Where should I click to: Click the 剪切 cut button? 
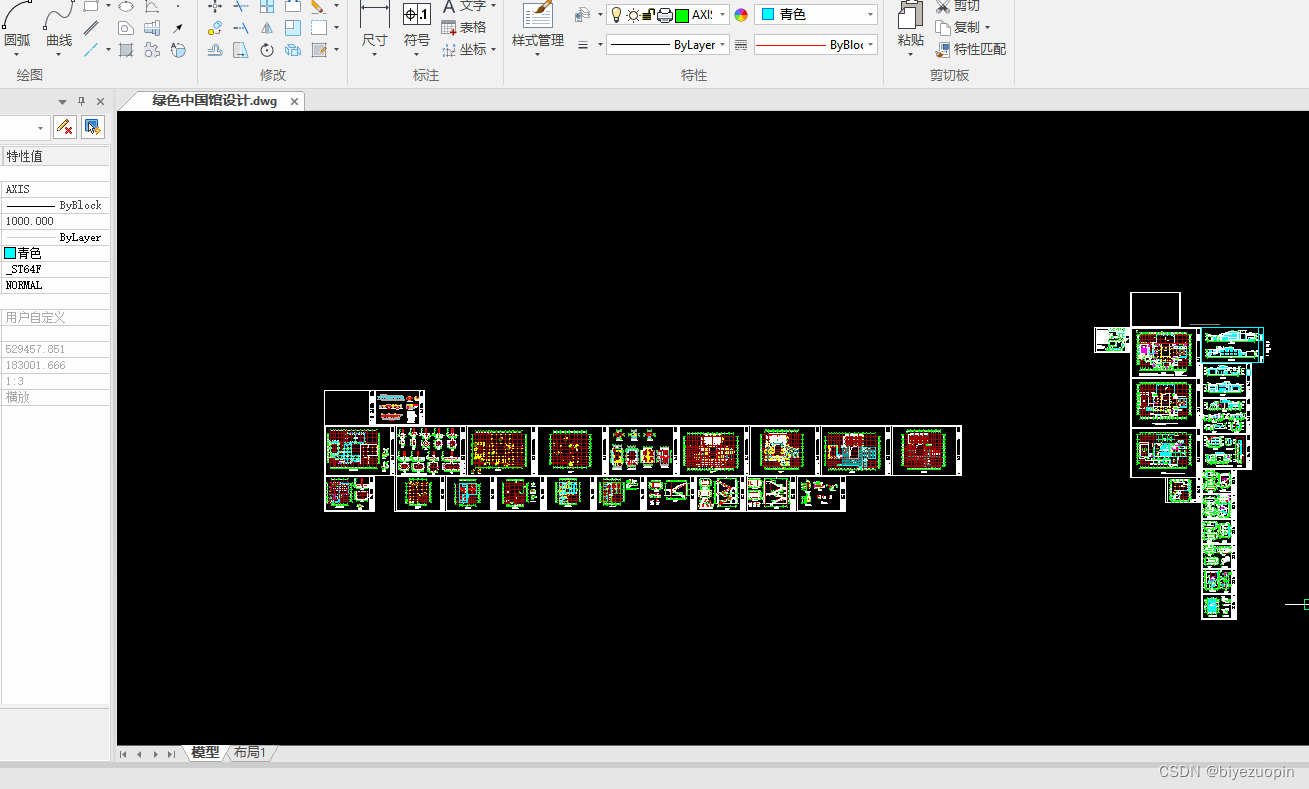click(x=957, y=6)
